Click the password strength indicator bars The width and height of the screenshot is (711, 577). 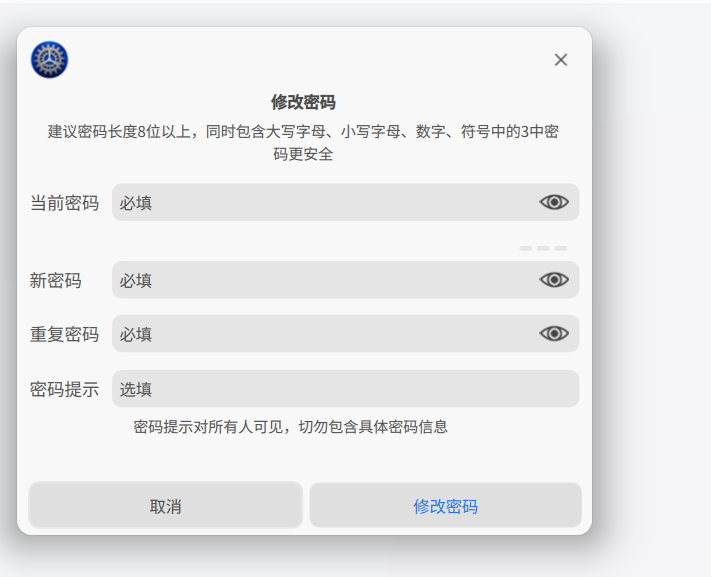pyautogui.click(x=543, y=248)
